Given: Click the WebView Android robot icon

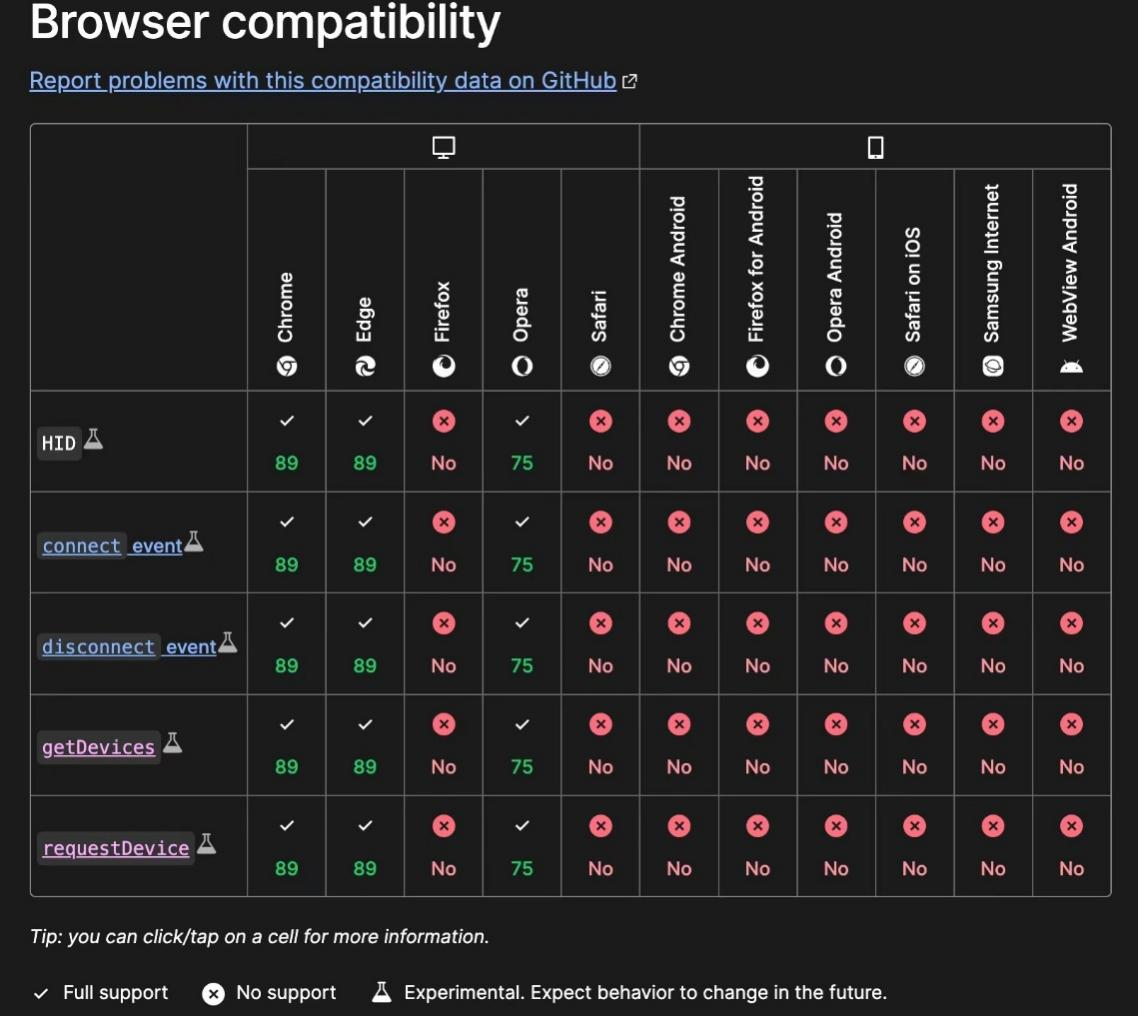Looking at the screenshot, I should (1071, 367).
